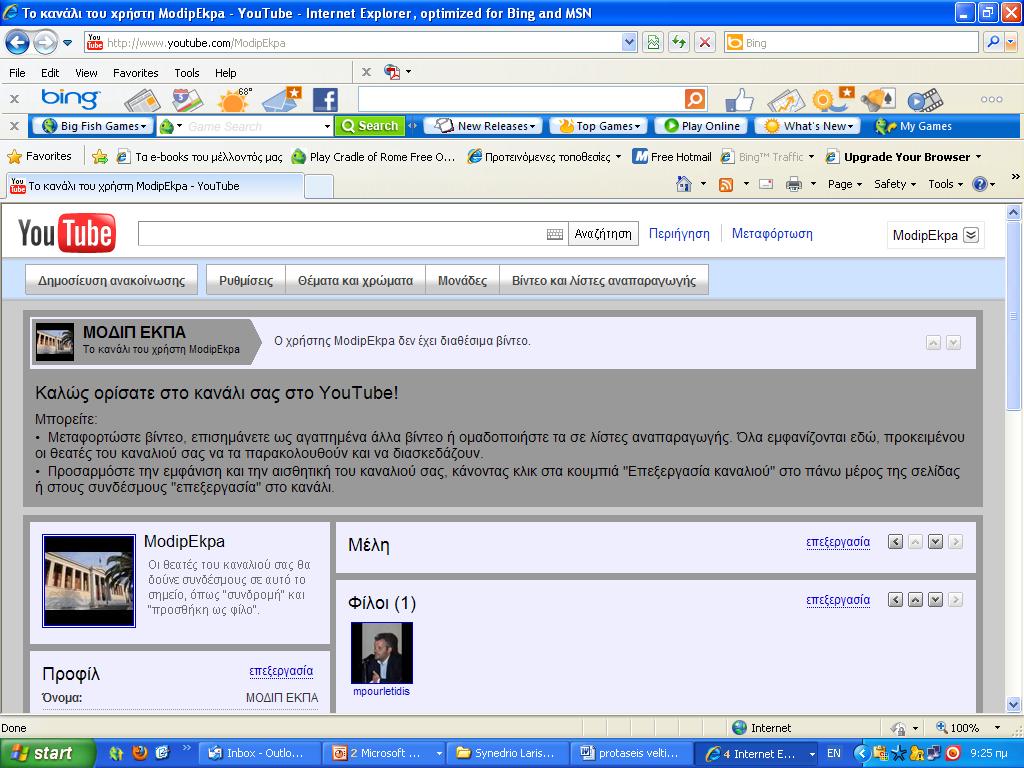Click the magnifier beside the Bing search box
Viewport: 1024px width, 768px height.
(x=993, y=43)
